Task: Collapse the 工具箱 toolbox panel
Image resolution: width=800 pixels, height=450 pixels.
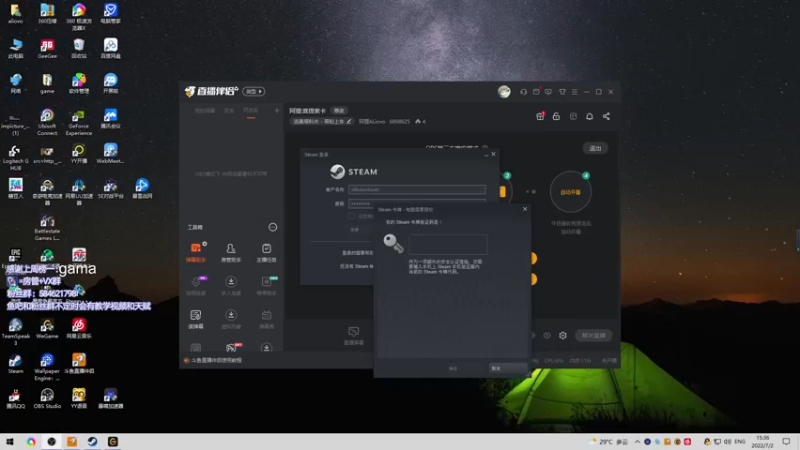Action: pos(273,227)
